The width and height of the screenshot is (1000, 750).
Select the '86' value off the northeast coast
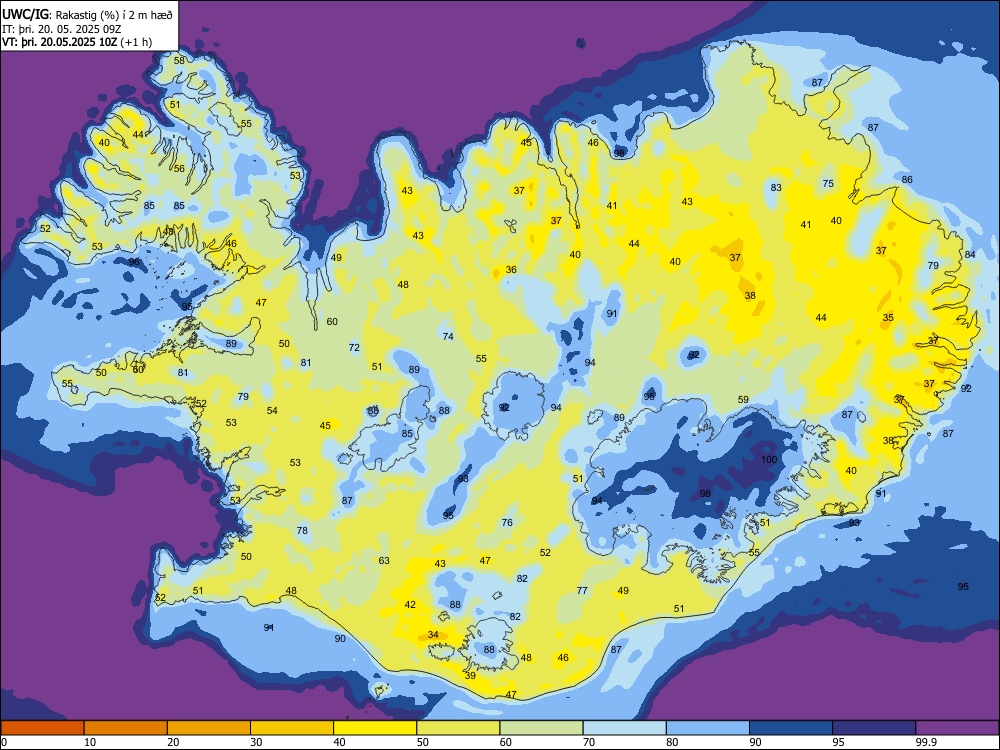[x=907, y=180]
